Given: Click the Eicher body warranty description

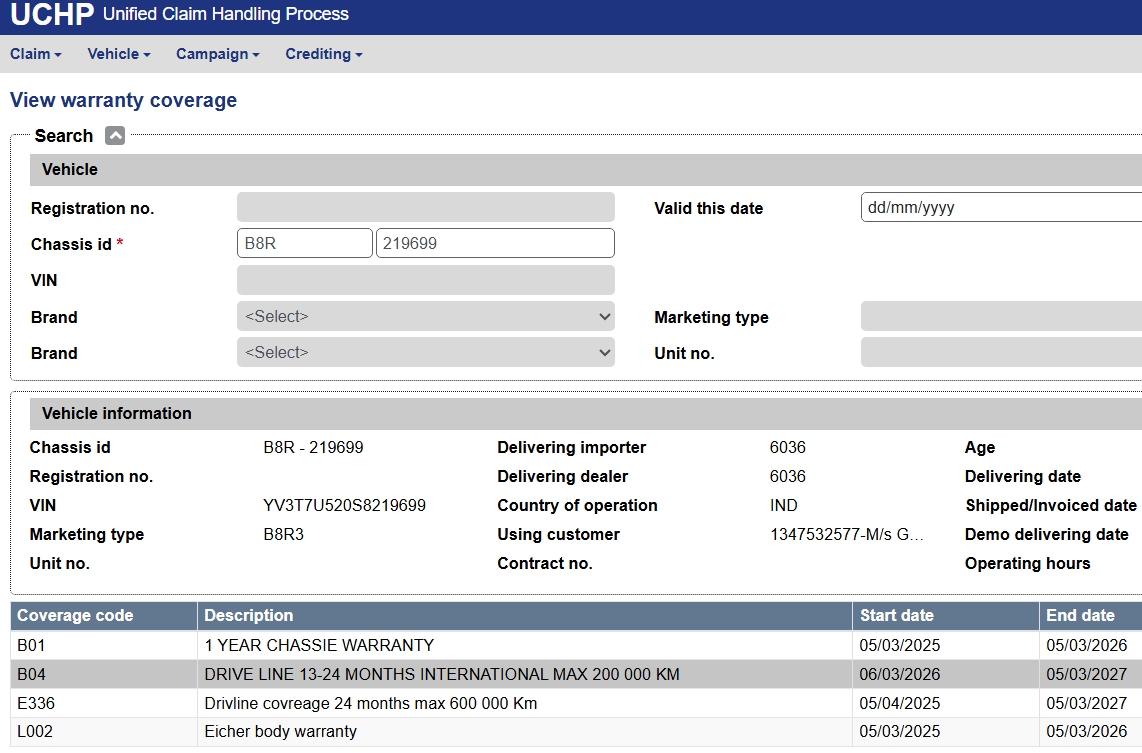Looking at the screenshot, I should coord(280,731).
